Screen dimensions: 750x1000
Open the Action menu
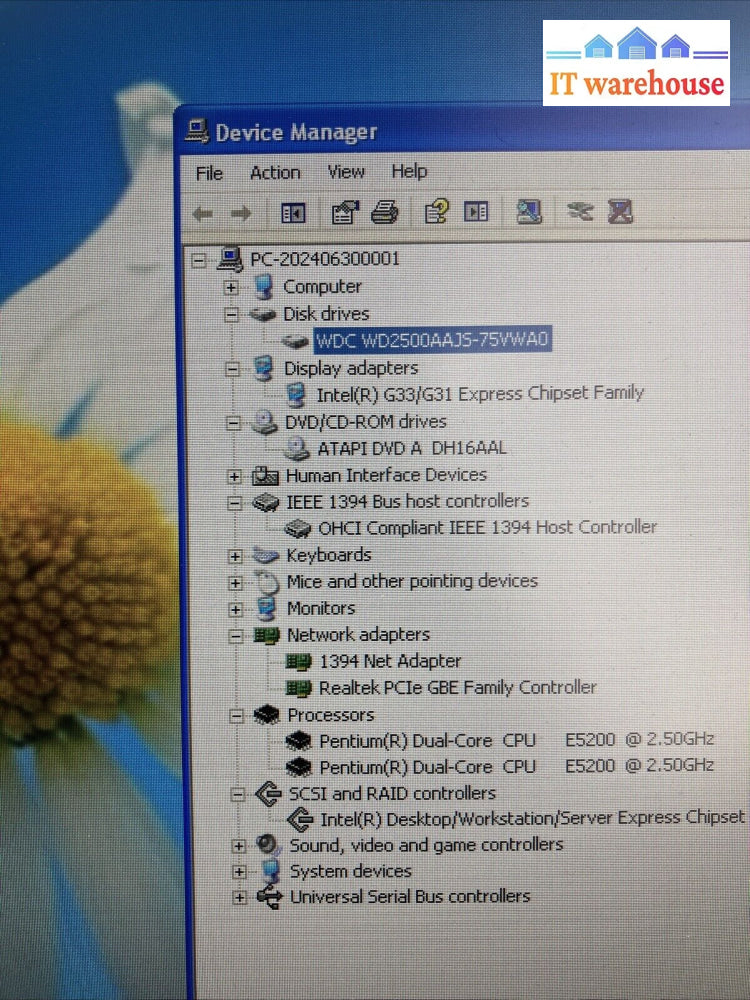coord(275,173)
